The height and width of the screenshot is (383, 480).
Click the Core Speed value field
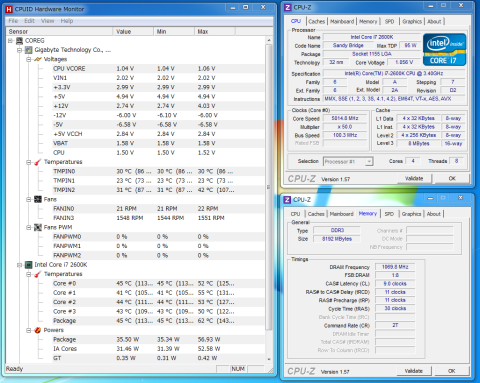(345, 118)
